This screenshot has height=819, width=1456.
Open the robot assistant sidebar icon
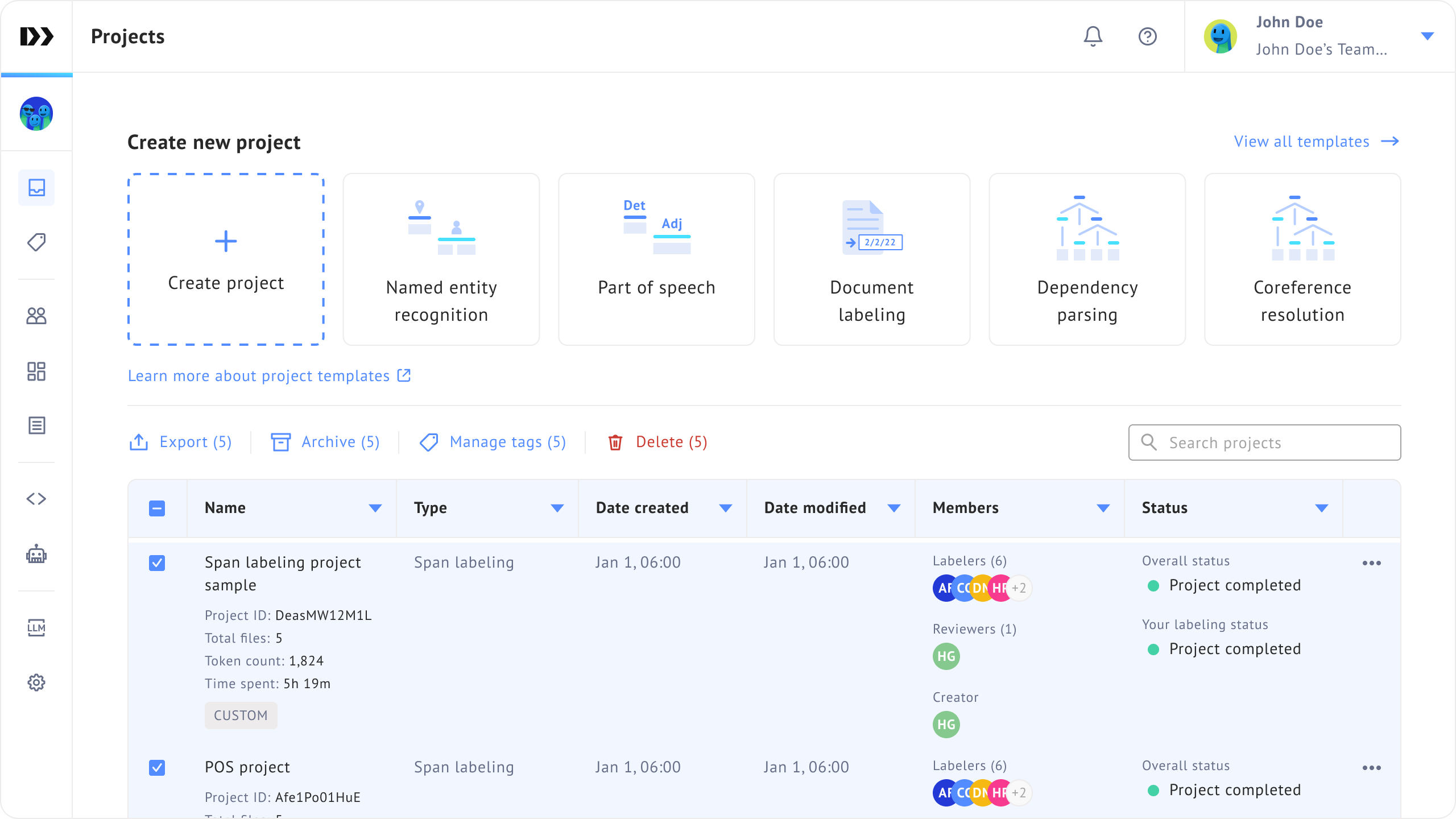(36, 554)
